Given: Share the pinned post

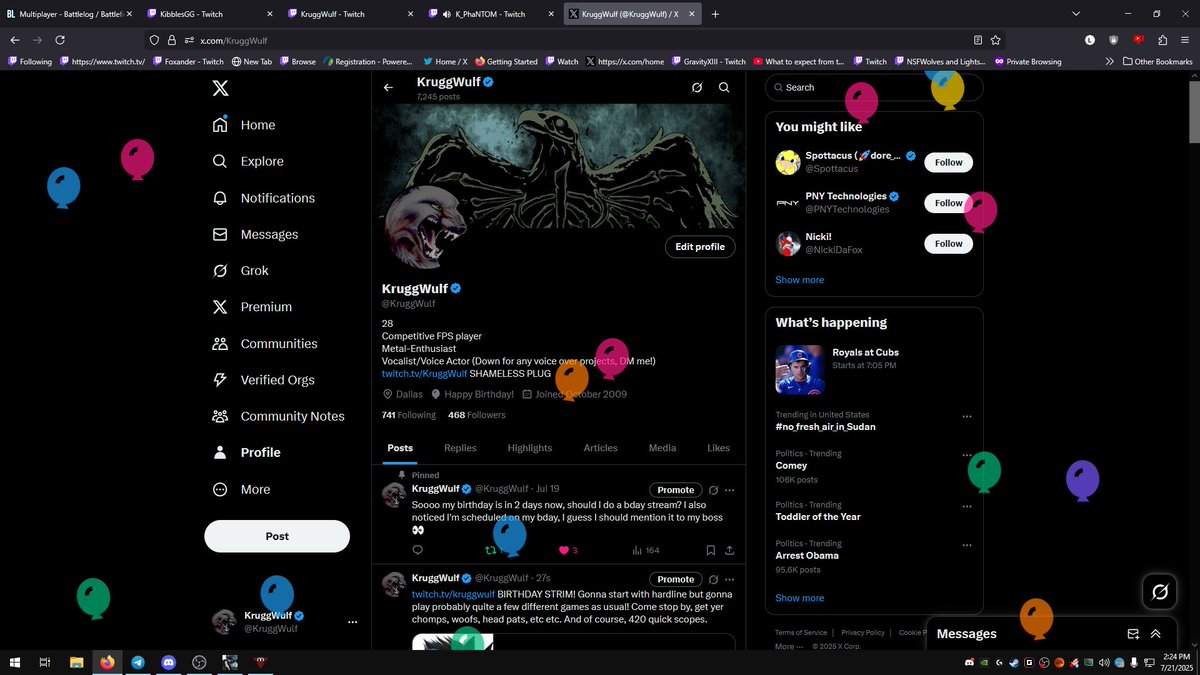Looking at the screenshot, I should (x=730, y=550).
